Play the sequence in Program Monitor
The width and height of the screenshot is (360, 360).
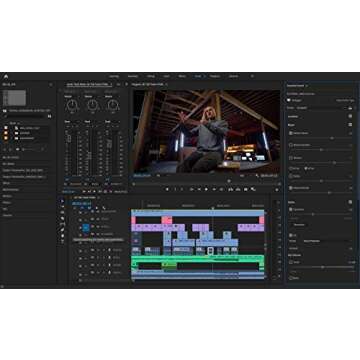(x=206, y=189)
